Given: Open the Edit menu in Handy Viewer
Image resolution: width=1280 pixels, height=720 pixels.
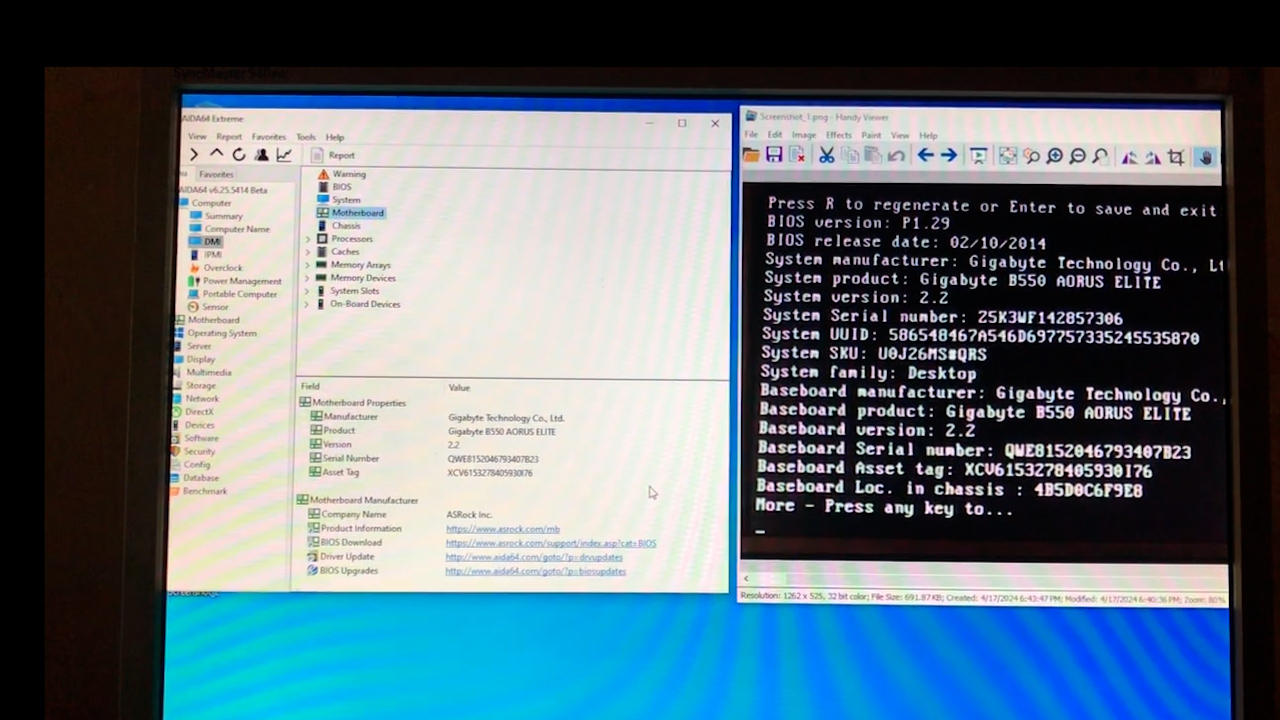Looking at the screenshot, I should pos(775,135).
